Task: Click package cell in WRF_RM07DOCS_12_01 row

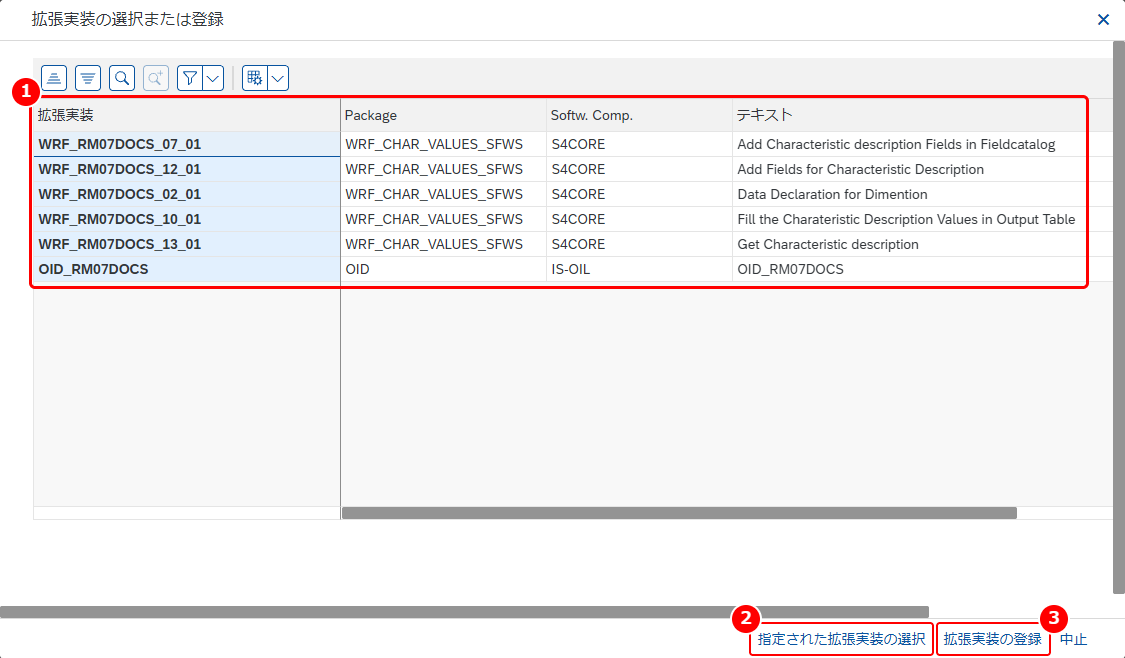Action: point(443,169)
